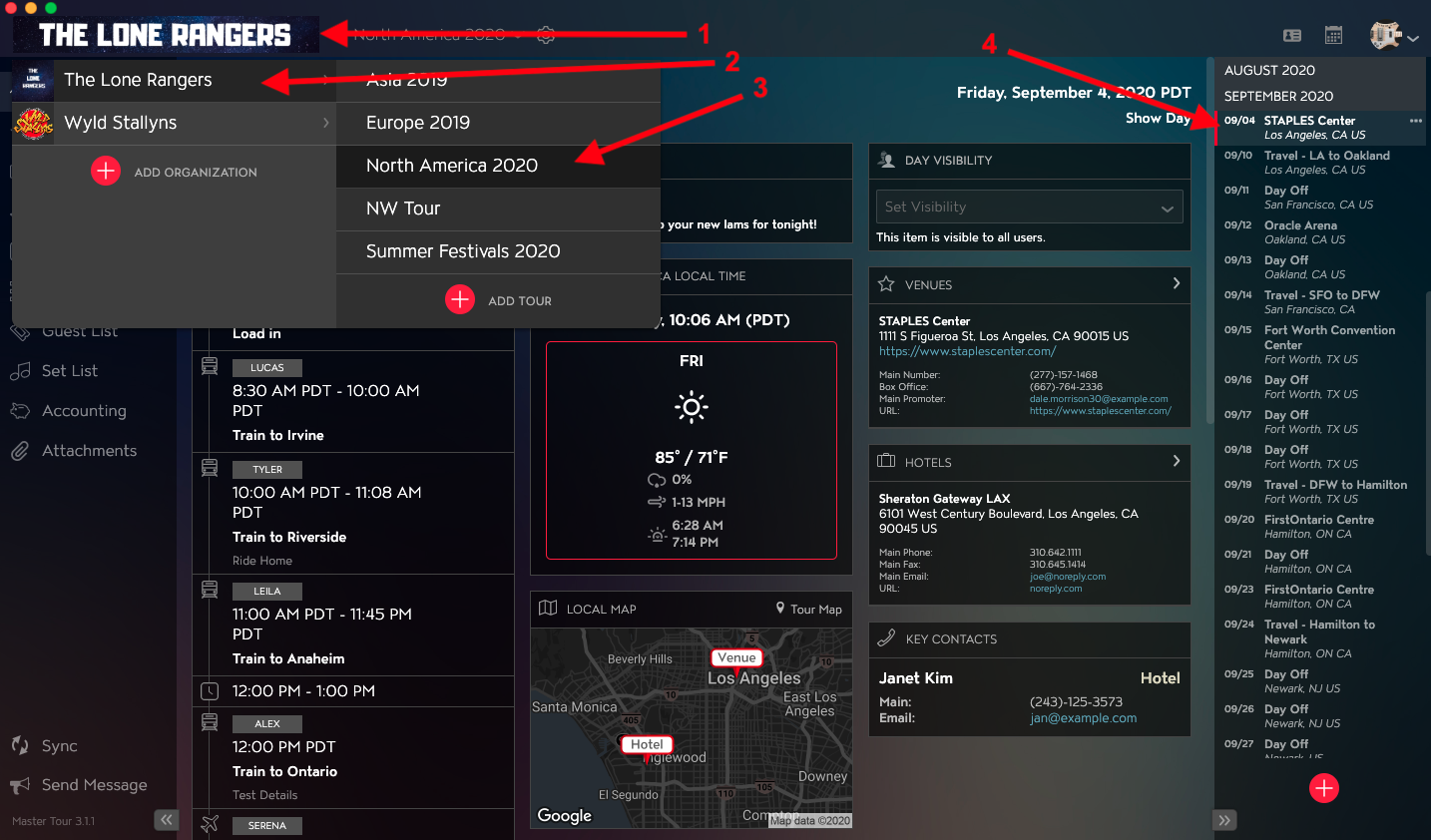Click the flight icon beside SERENA

point(210,824)
